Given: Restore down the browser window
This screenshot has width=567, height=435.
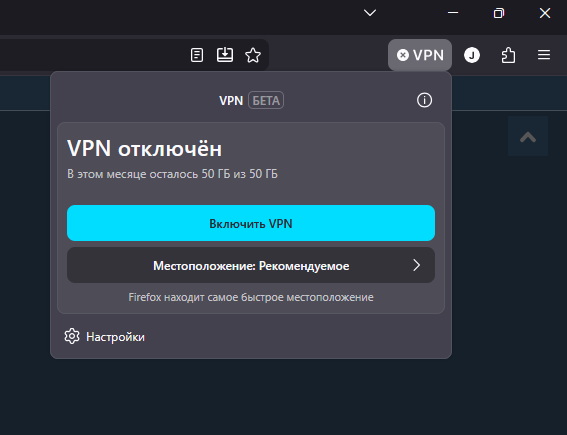Looking at the screenshot, I should point(499,13).
